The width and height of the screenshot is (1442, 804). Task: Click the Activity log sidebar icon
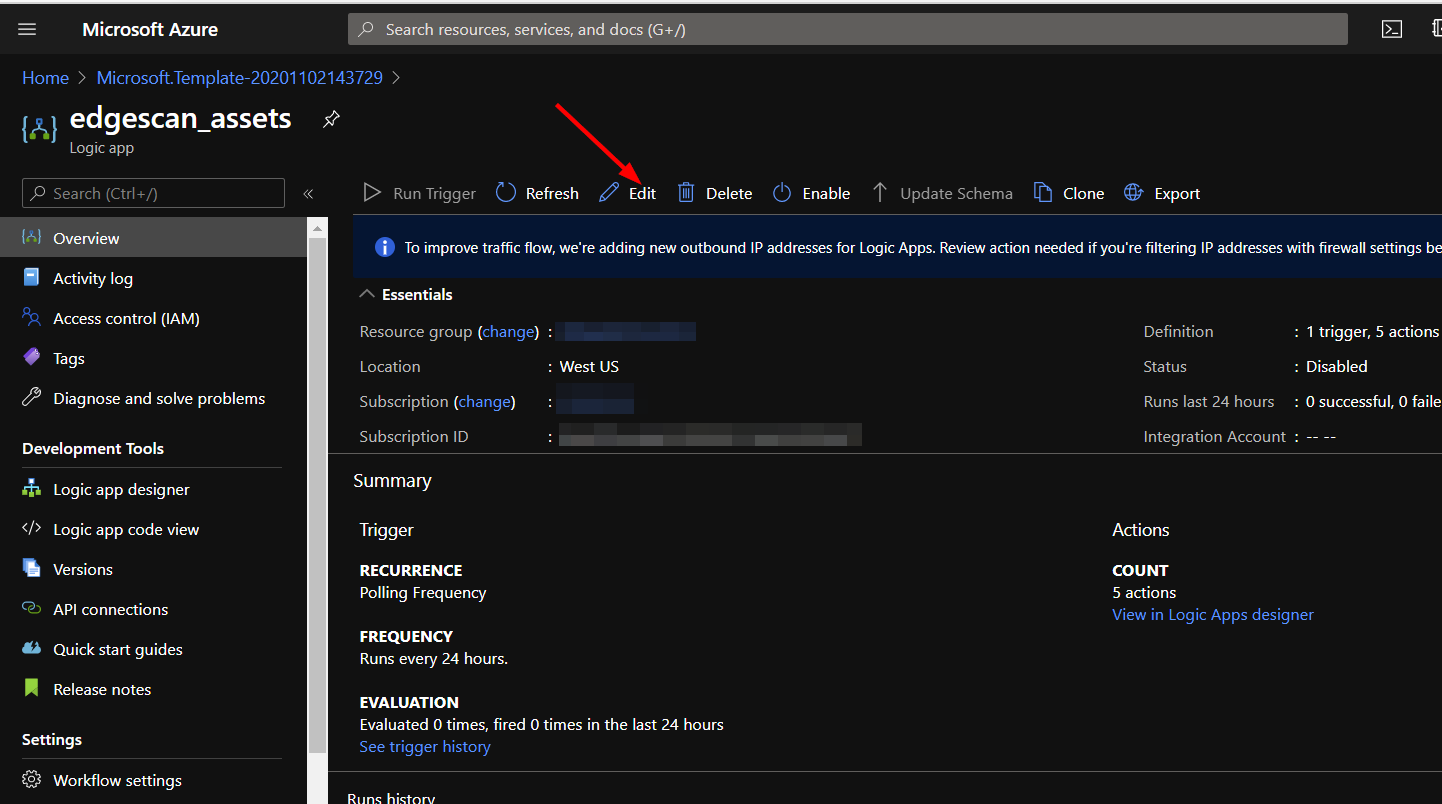pos(32,278)
